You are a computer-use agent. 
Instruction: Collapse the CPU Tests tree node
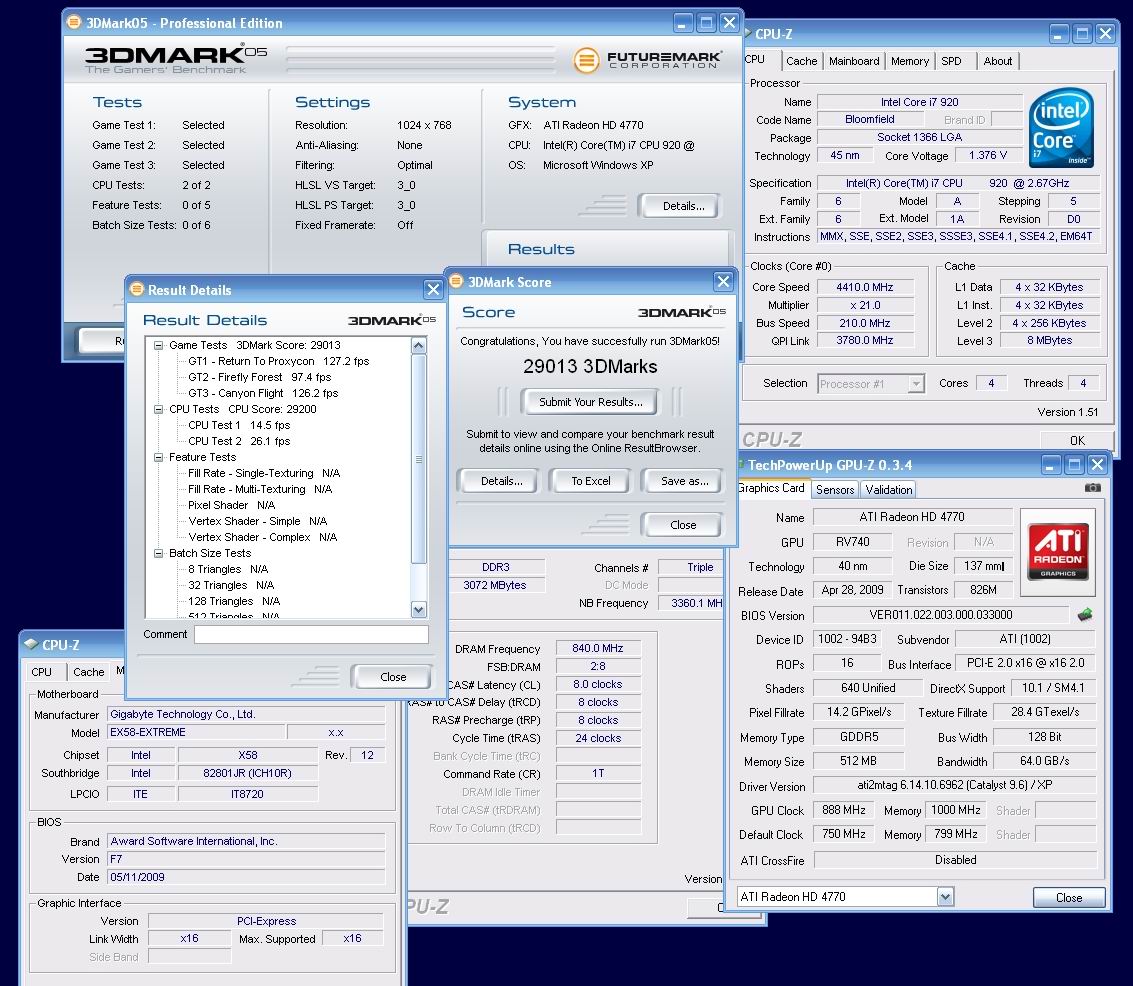(x=158, y=409)
